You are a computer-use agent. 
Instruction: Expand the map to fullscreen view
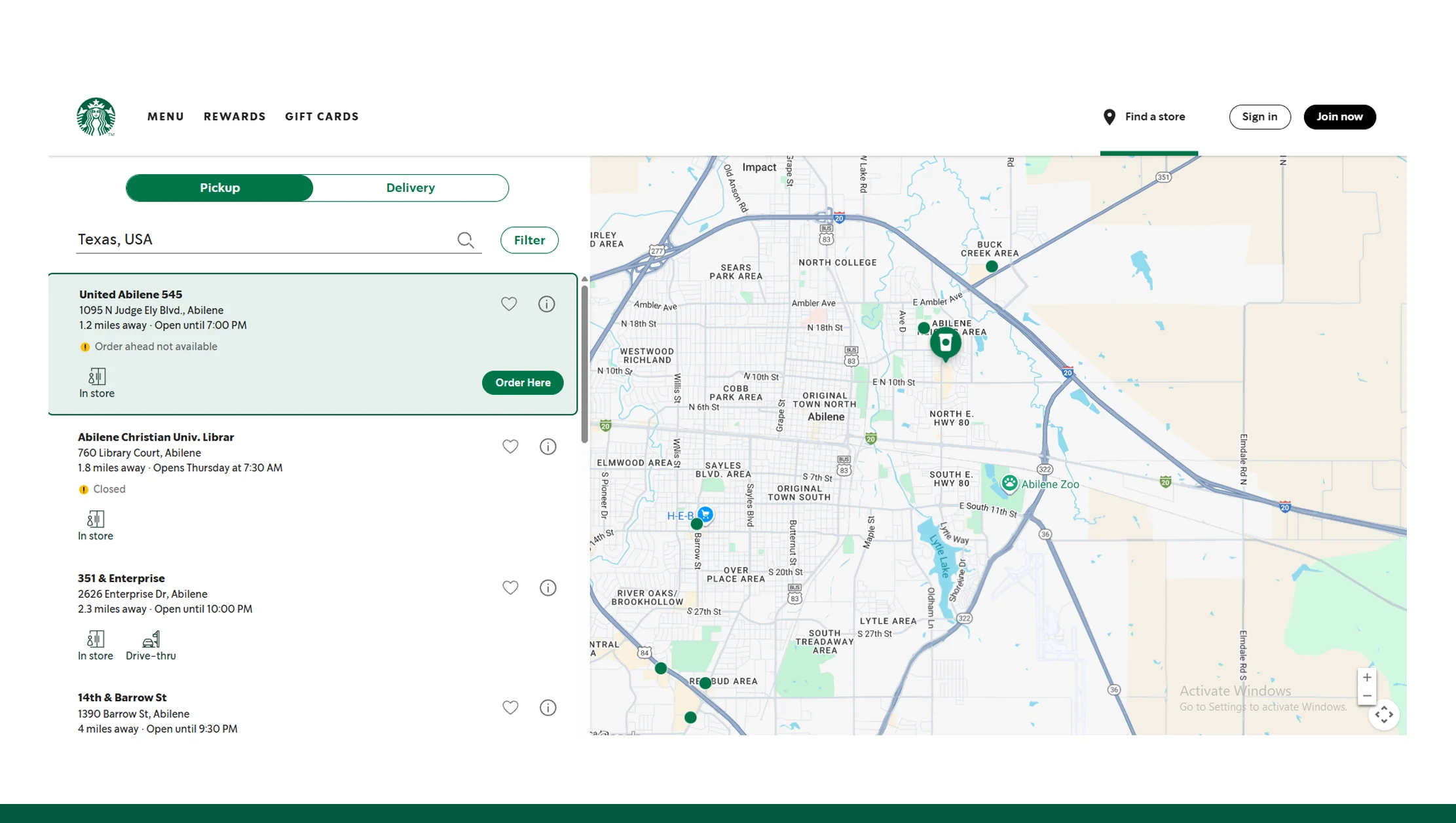pyautogui.click(x=1384, y=715)
